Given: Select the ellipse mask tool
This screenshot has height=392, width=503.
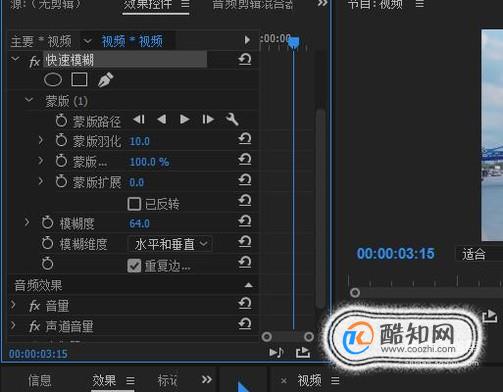Looking at the screenshot, I should tap(53, 80).
